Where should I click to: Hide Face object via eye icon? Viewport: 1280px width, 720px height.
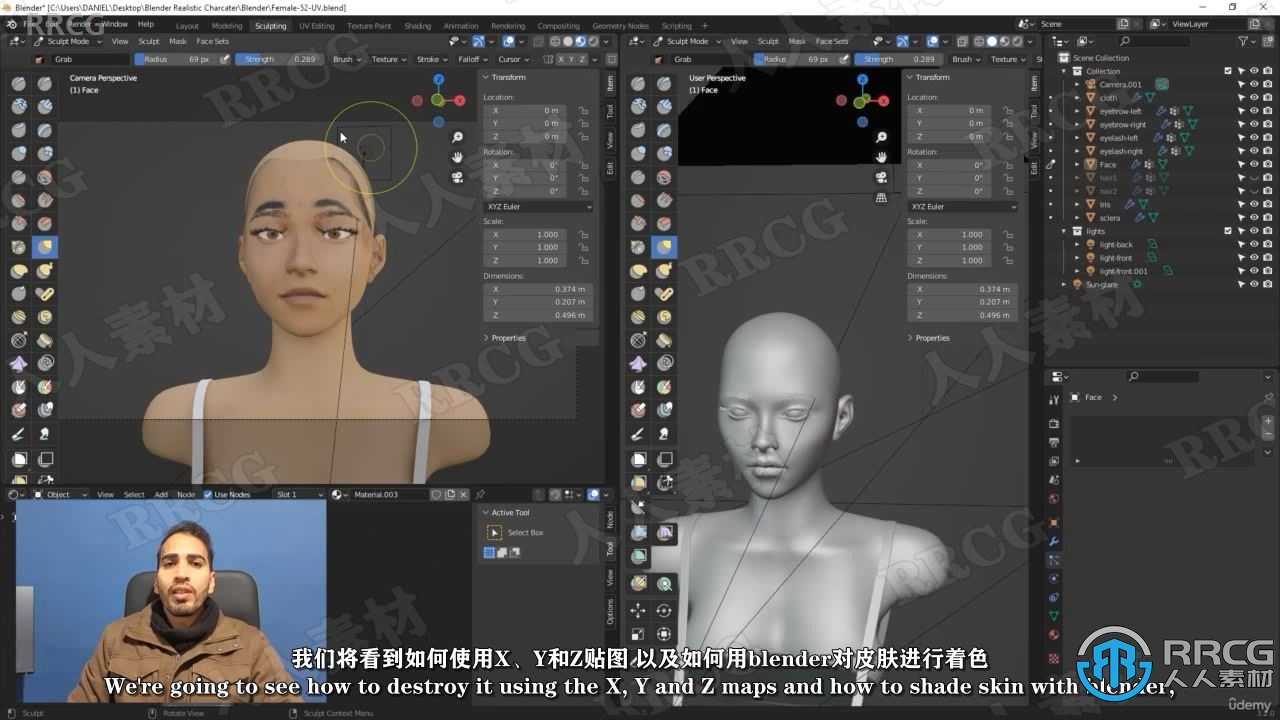coord(1254,164)
